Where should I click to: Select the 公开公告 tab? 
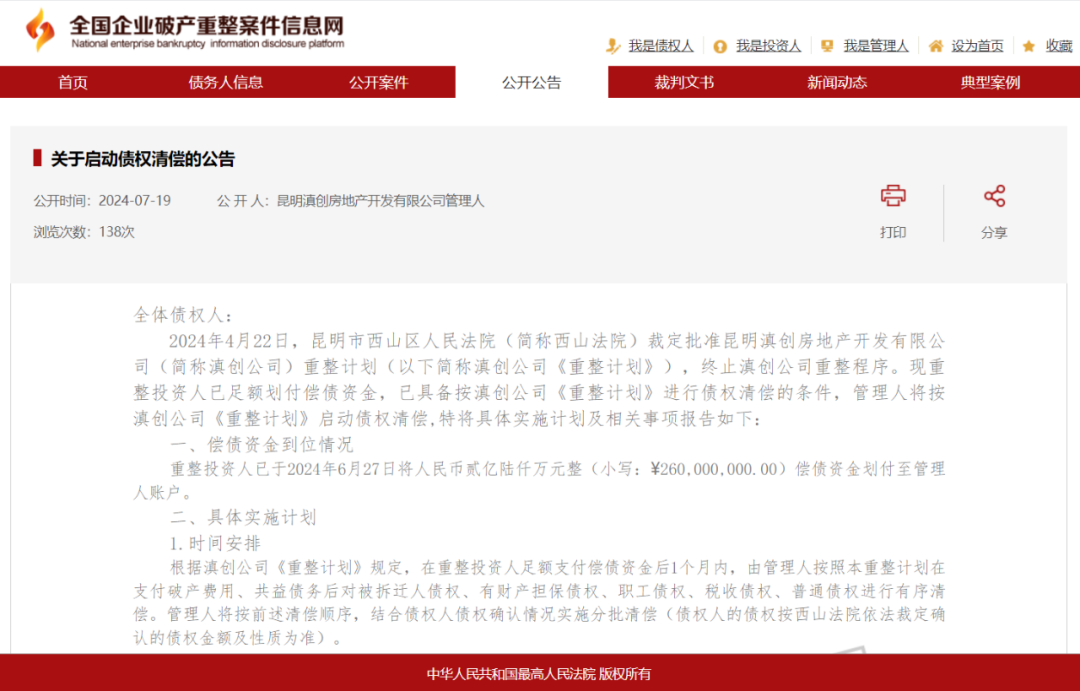[532, 82]
